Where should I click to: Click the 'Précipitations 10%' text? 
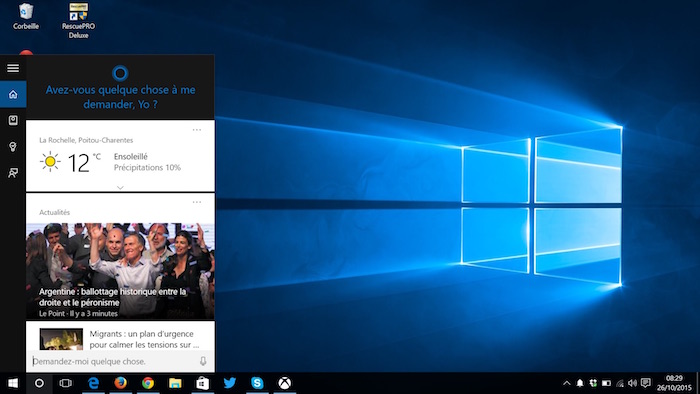coord(147,168)
